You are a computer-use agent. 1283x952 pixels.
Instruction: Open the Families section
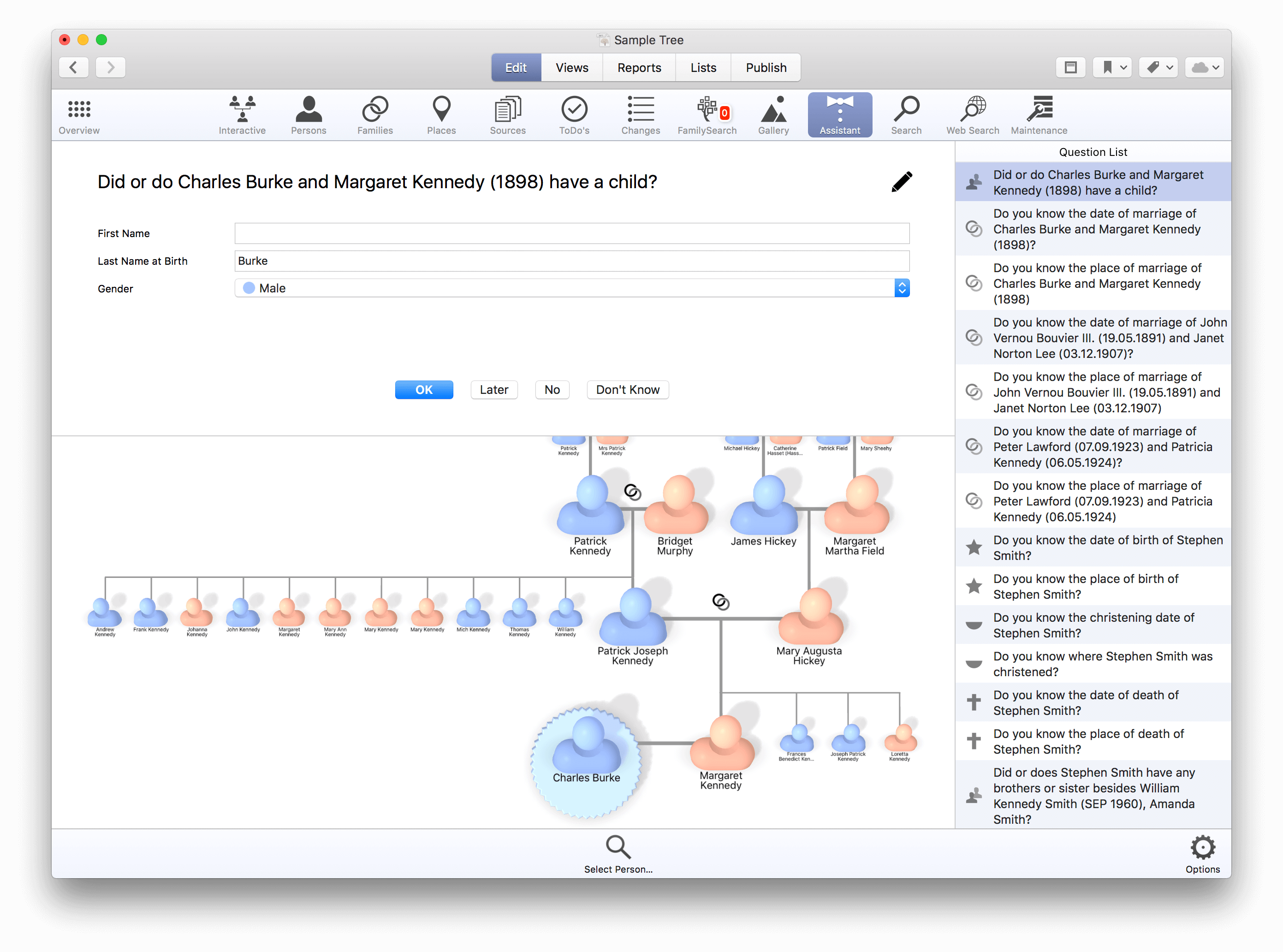click(x=375, y=115)
